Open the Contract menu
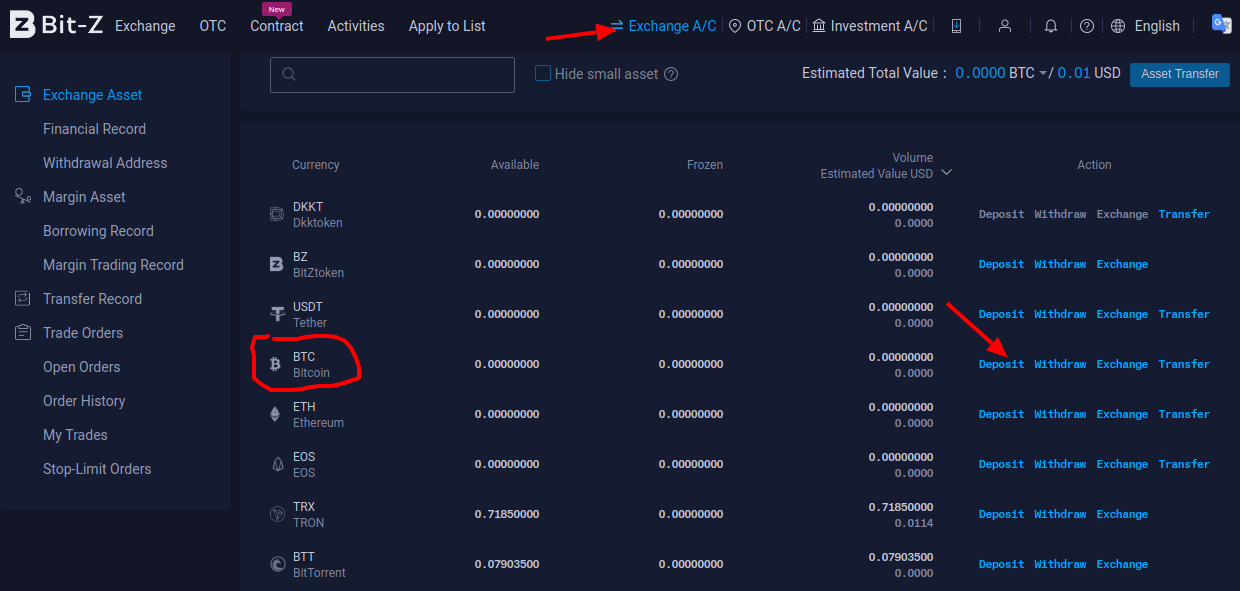The width and height of the screenshot is (1240, 591). click(x=277, y=26)
